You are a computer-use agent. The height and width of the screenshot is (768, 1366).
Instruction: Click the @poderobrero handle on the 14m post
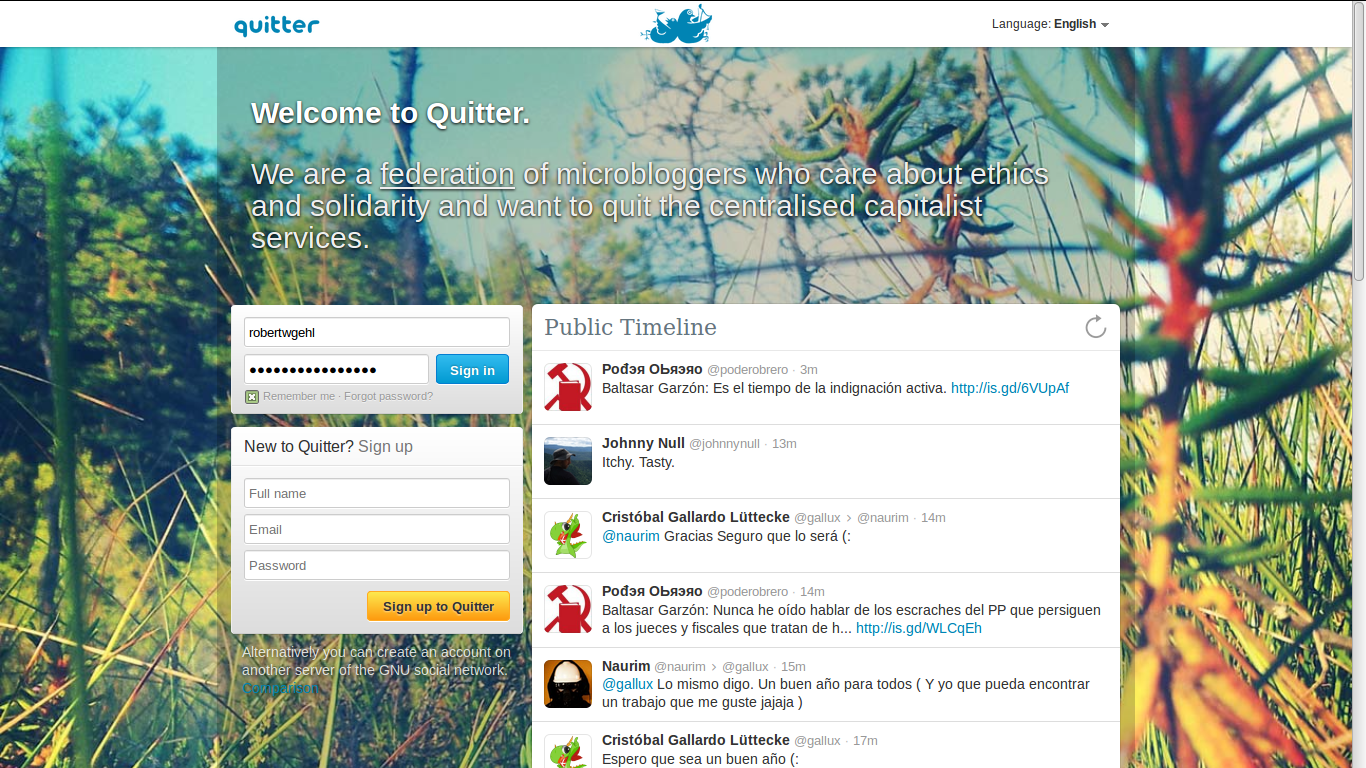[x=748, y=592]
